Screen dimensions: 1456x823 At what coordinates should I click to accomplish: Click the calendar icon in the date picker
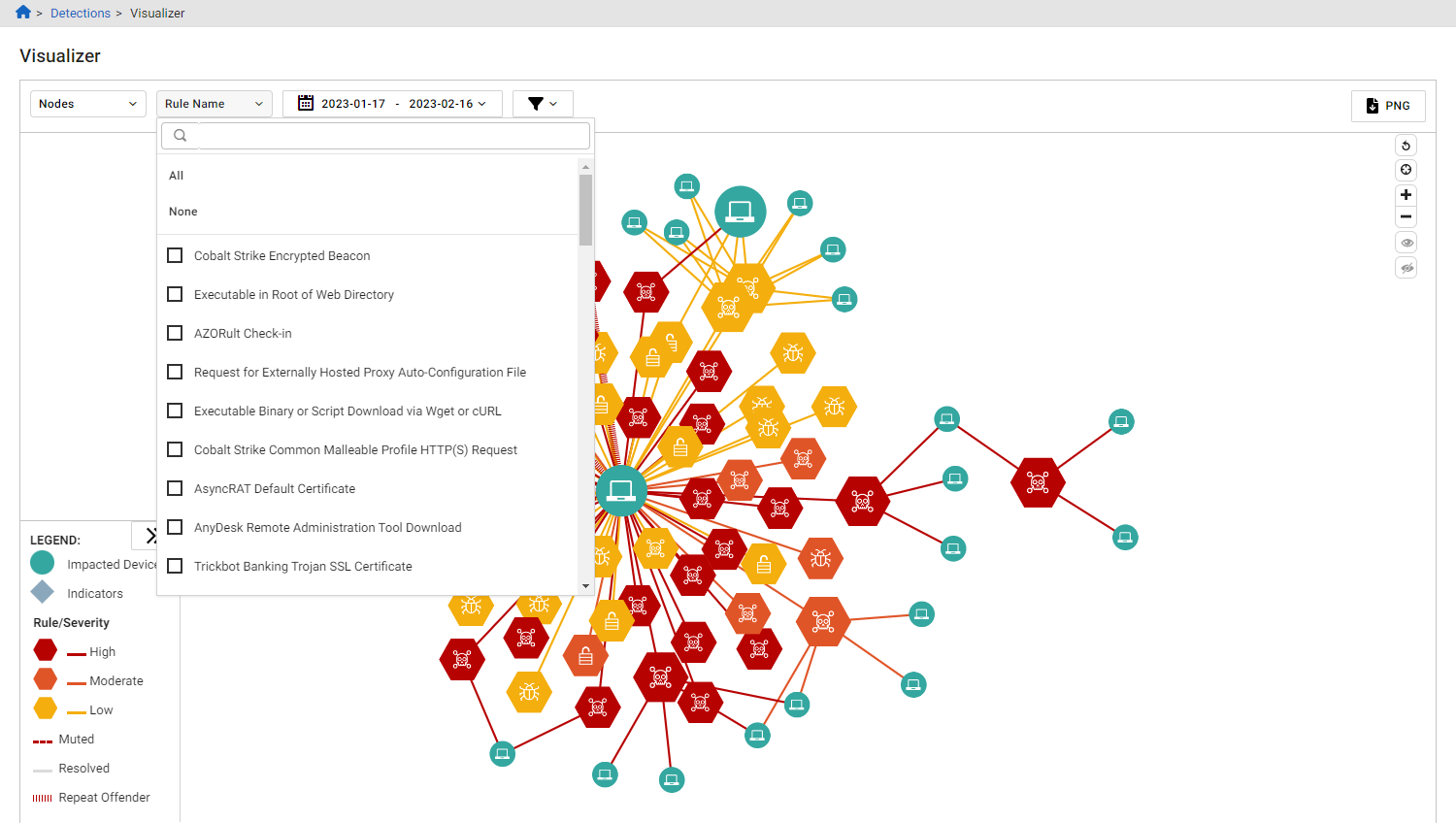tap(305, 102)
